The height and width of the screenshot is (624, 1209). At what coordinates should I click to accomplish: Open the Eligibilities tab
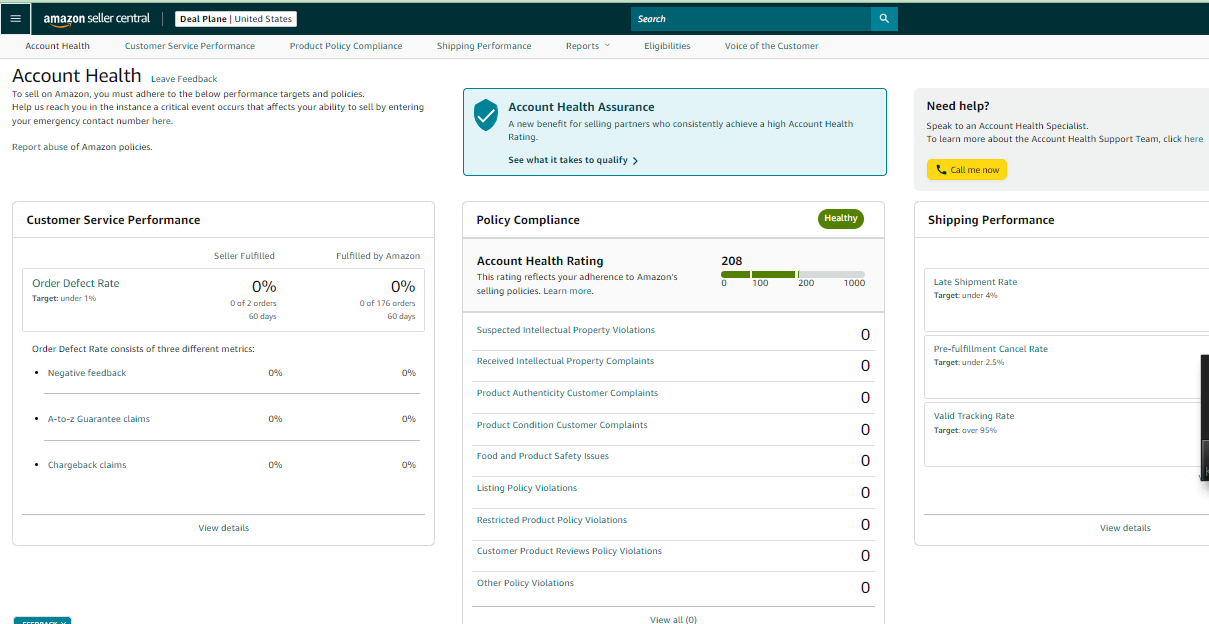coord(667,46)
